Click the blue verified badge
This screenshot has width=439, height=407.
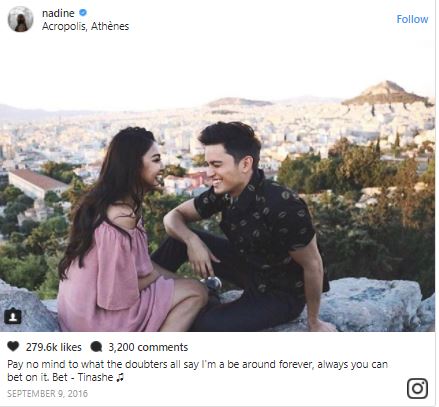(x=83, y=13)
